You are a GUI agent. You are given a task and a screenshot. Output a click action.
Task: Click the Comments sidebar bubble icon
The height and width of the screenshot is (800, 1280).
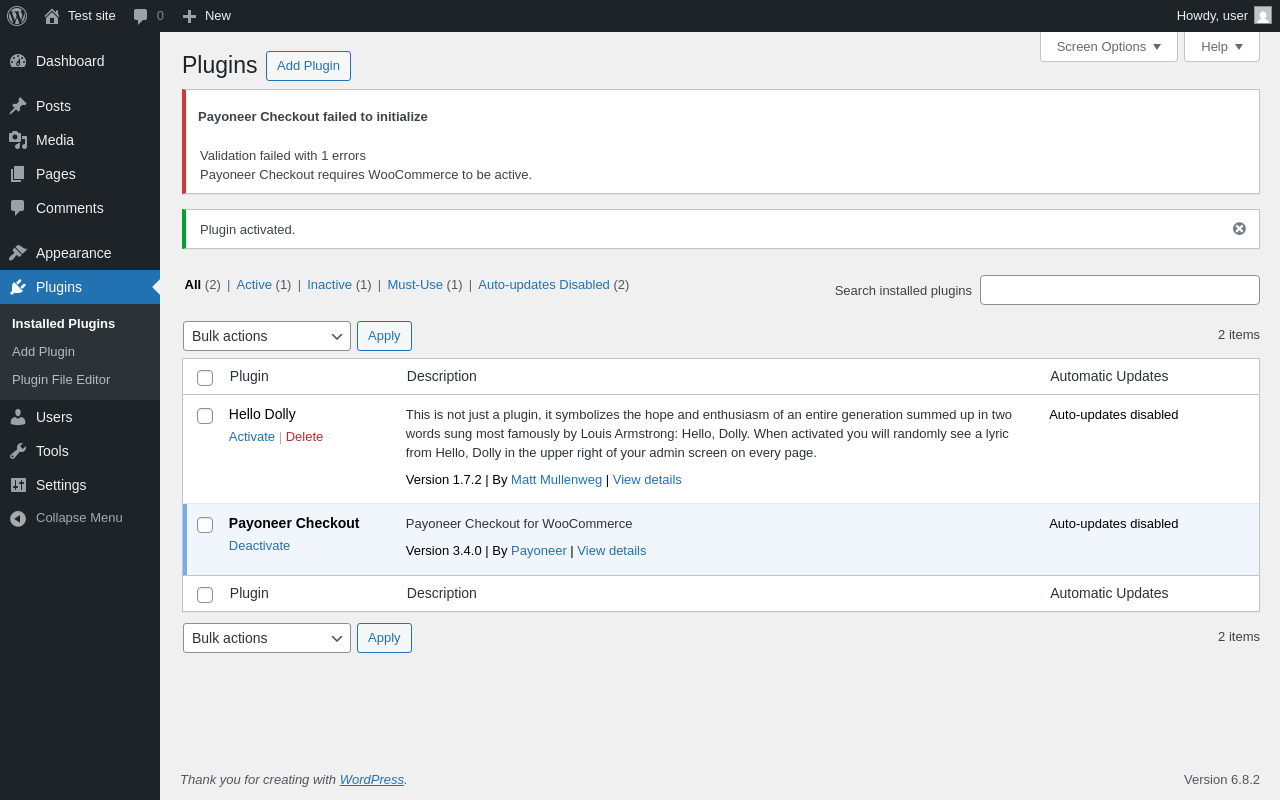pos(18,208)
